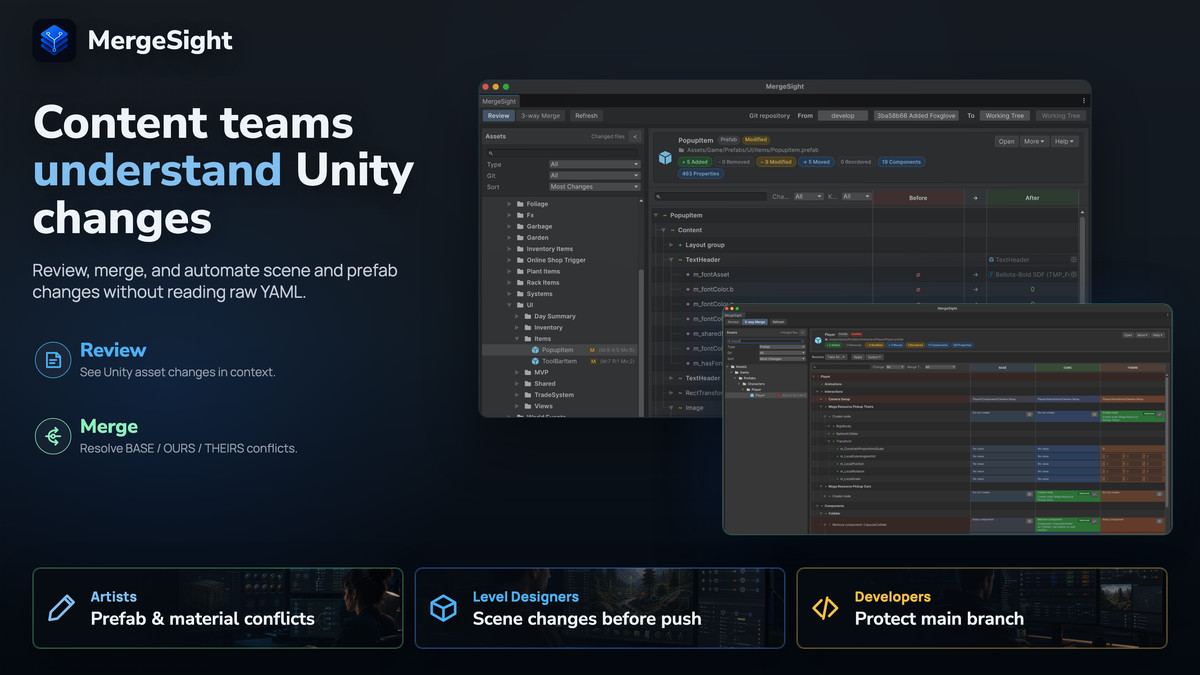Click the Player prefab cube icon in merge window
1200x675 pixels.
click(x=818, y=340)
